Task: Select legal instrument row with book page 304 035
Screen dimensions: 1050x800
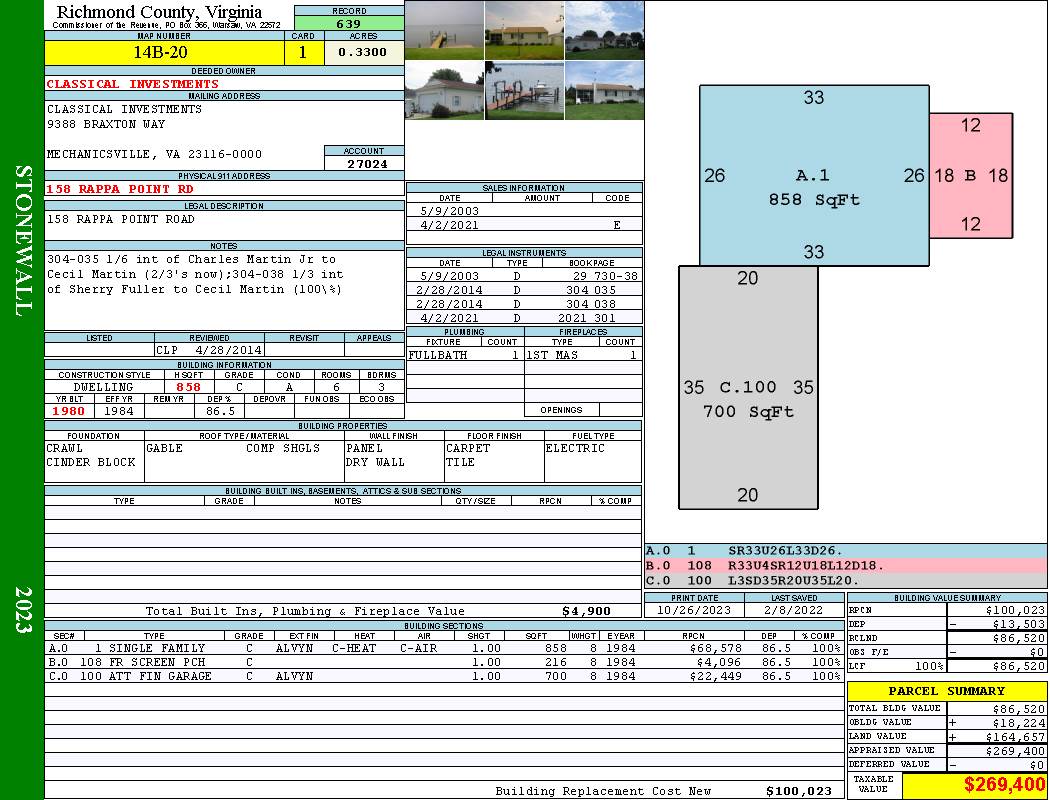Action: coord(524,290)
